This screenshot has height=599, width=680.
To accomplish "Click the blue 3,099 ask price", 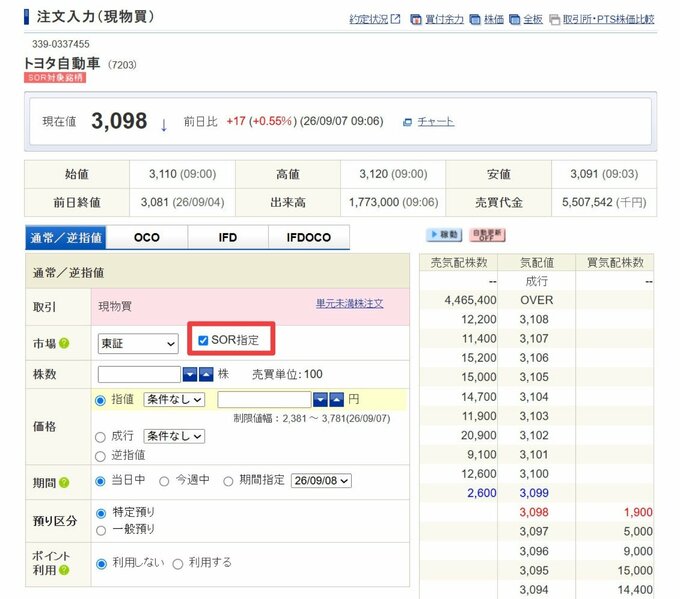I will pyautogui.click(x=534, y=493).
